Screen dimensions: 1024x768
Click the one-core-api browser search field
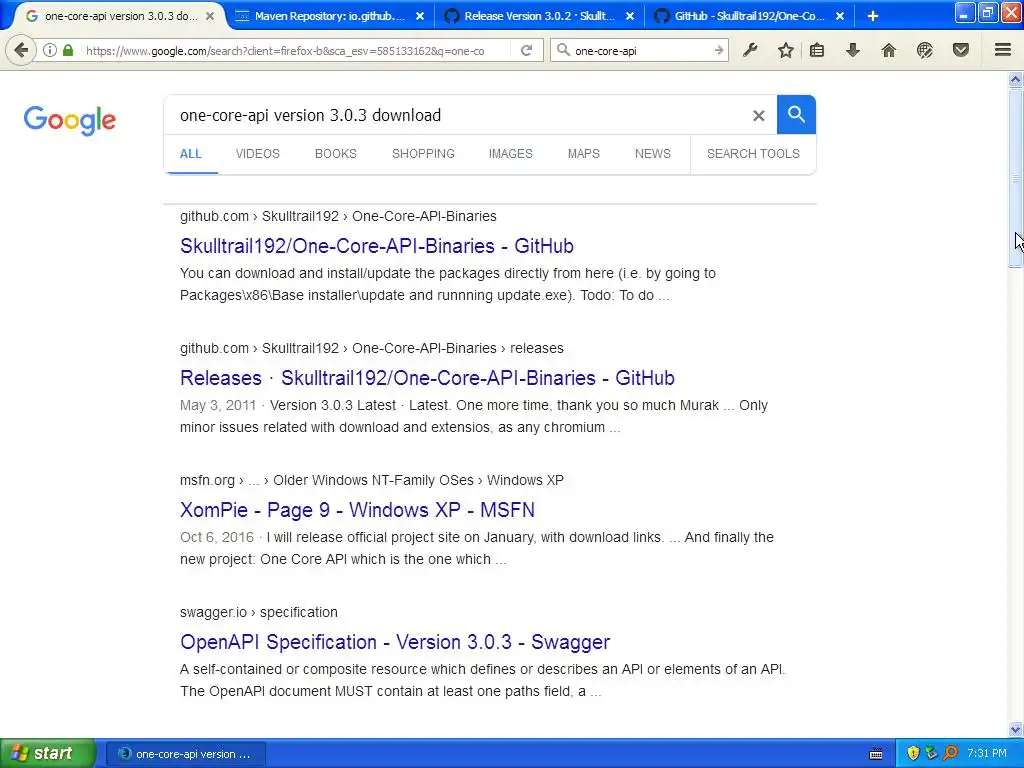[x=640, y=50]
